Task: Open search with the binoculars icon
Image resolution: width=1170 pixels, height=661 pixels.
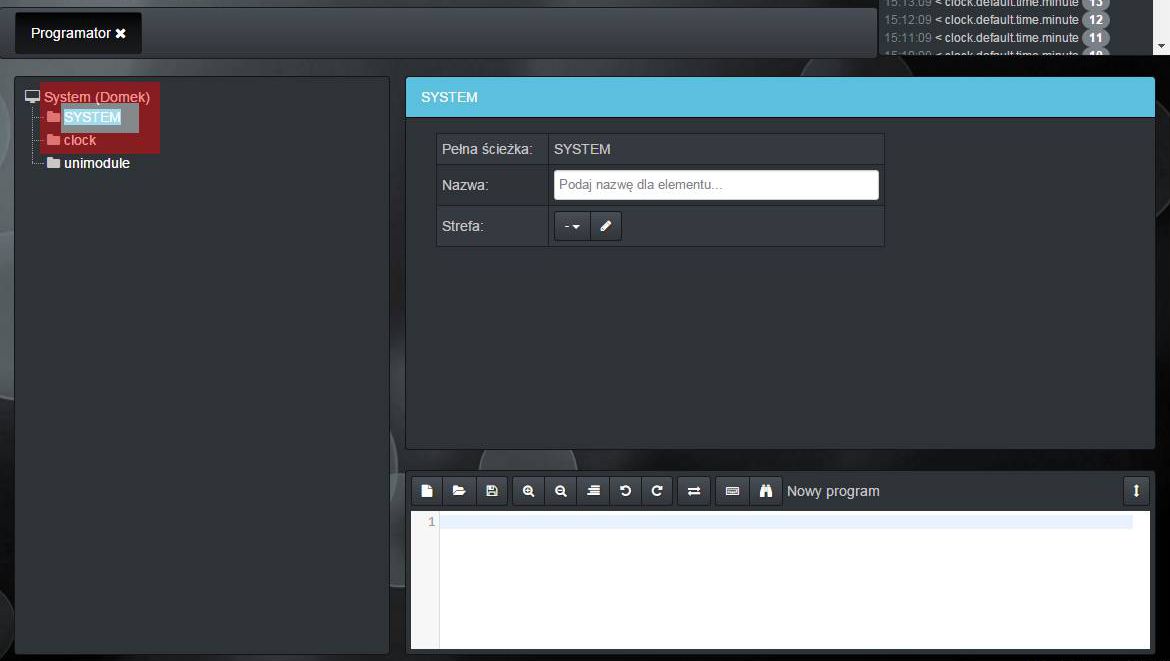Action: point(766,491)
